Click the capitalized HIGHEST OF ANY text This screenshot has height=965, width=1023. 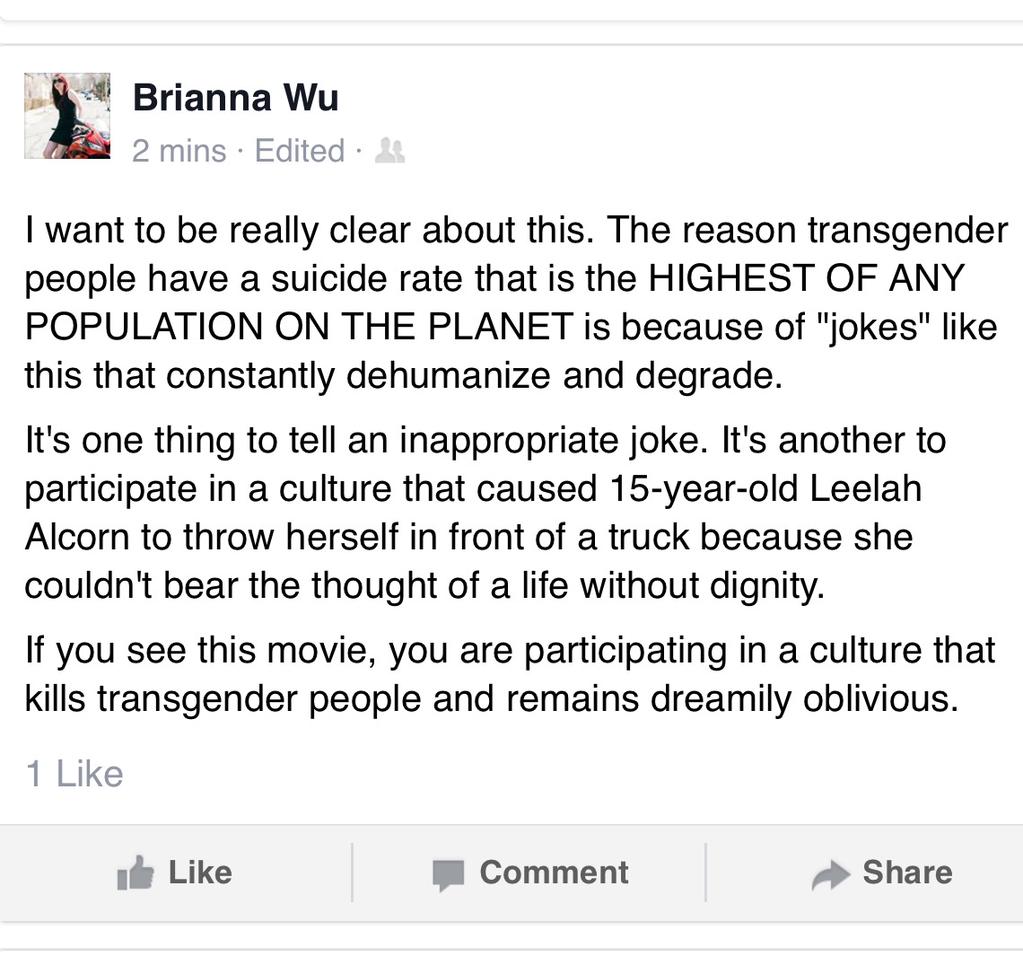click(x=806, y=278)
